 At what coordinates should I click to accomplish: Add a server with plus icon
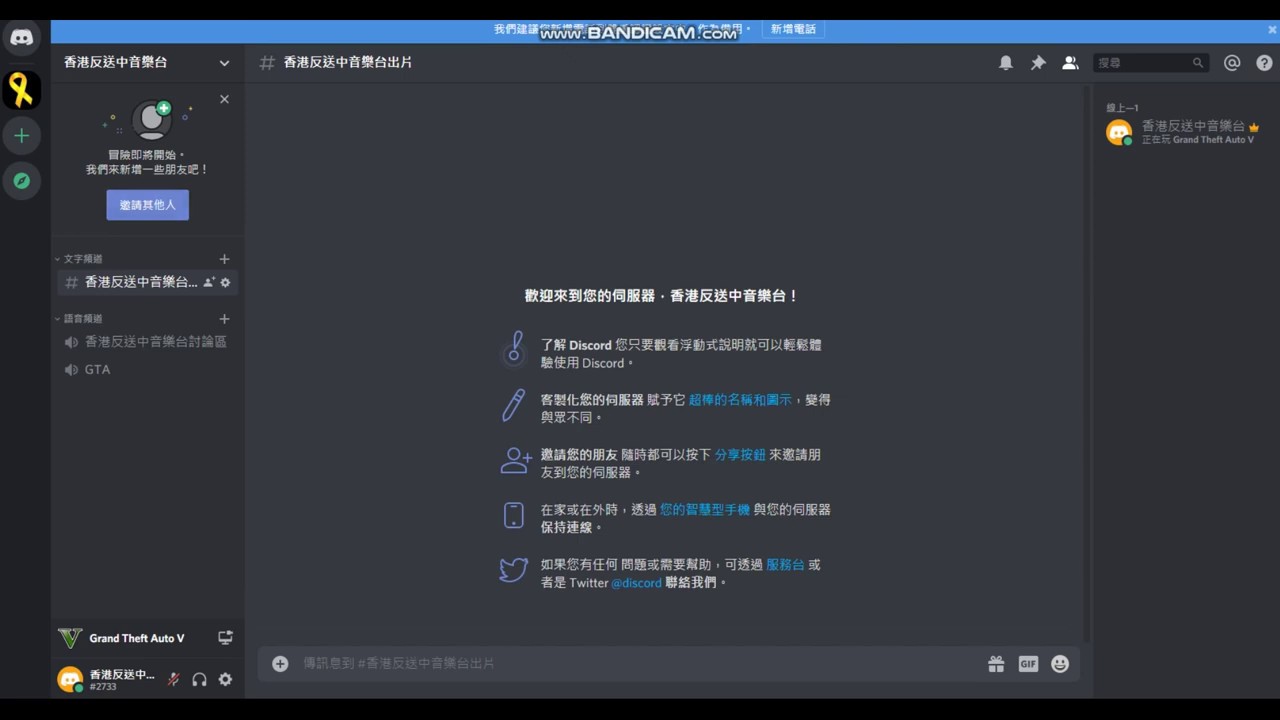click(x=21, y=136)
